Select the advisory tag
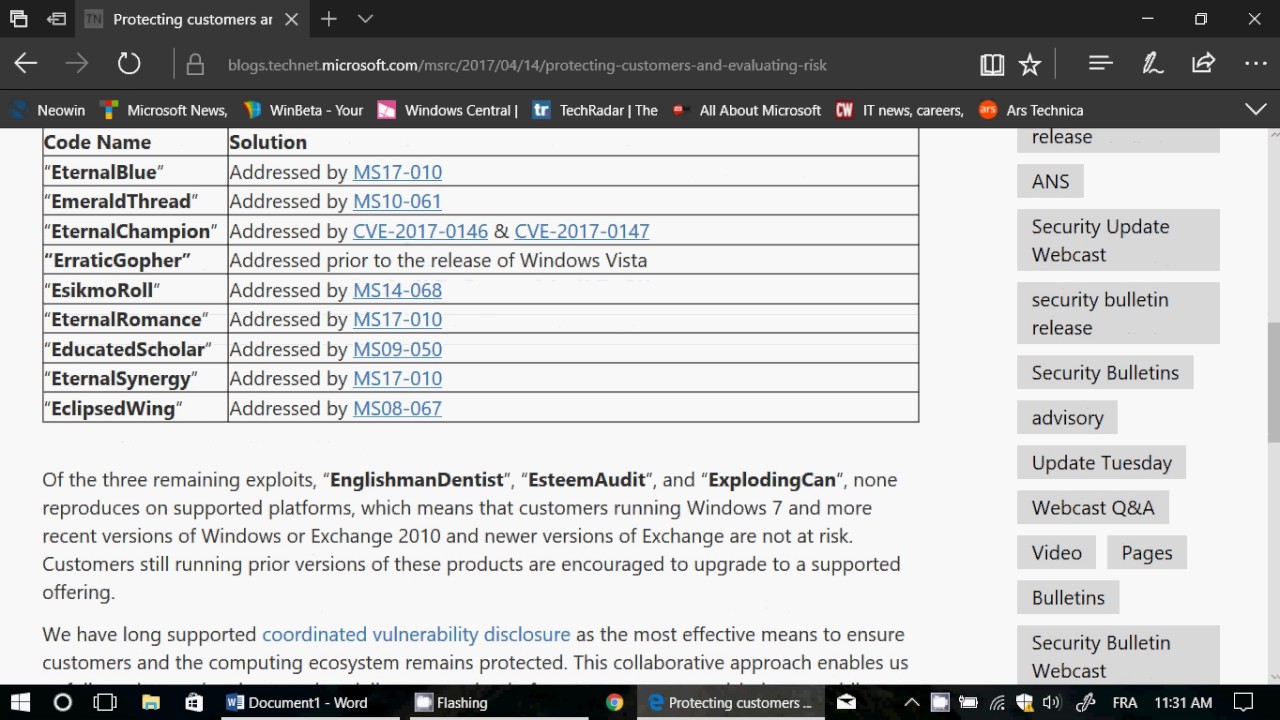1280x720 pixels. (x=1067, y=417)
